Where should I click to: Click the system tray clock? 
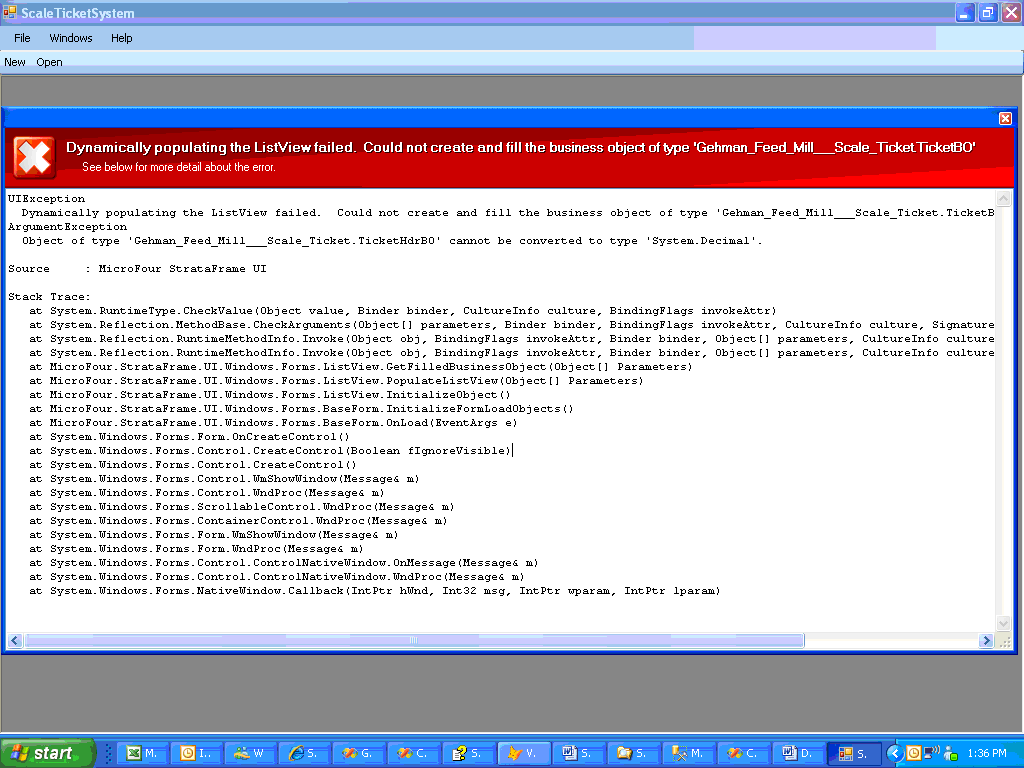click(987, 753)
